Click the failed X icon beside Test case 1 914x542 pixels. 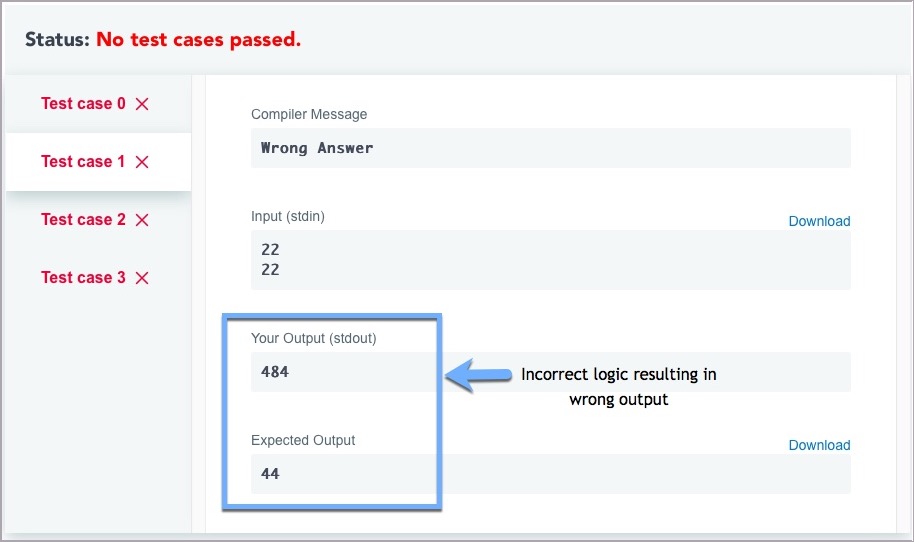point(142,162)
